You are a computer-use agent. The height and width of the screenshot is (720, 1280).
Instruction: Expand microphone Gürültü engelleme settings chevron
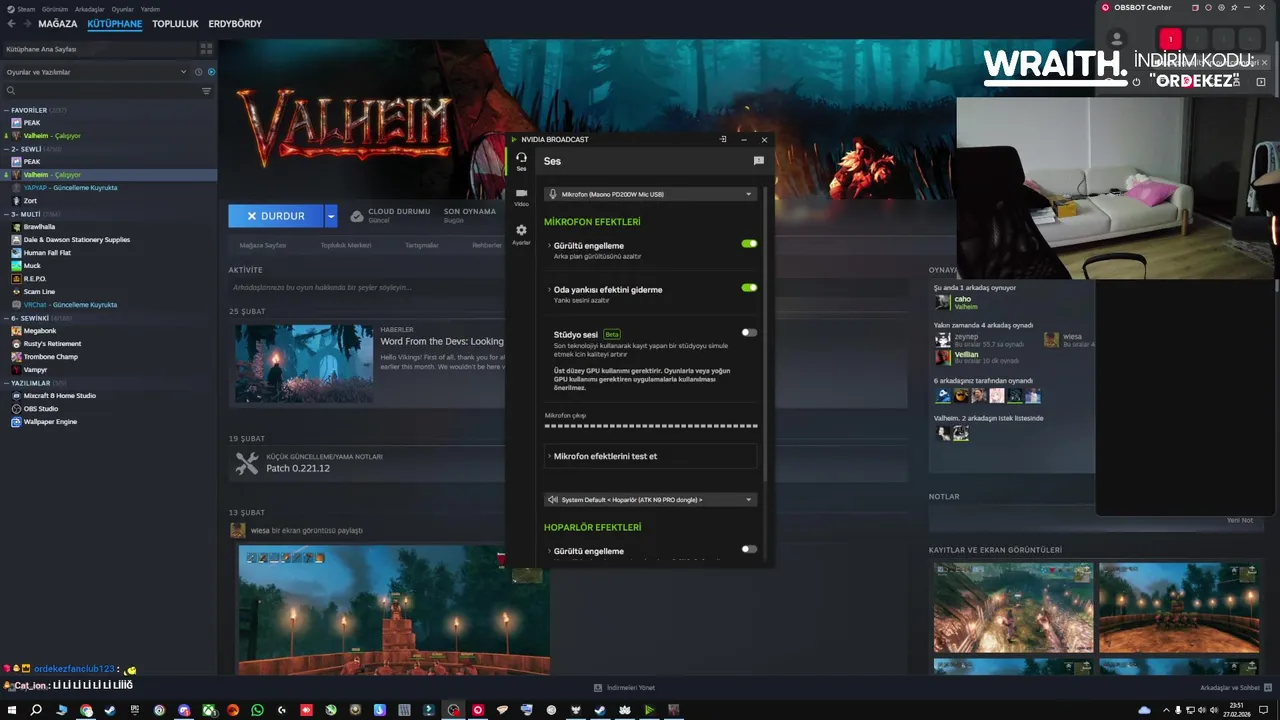coord(549,245)
